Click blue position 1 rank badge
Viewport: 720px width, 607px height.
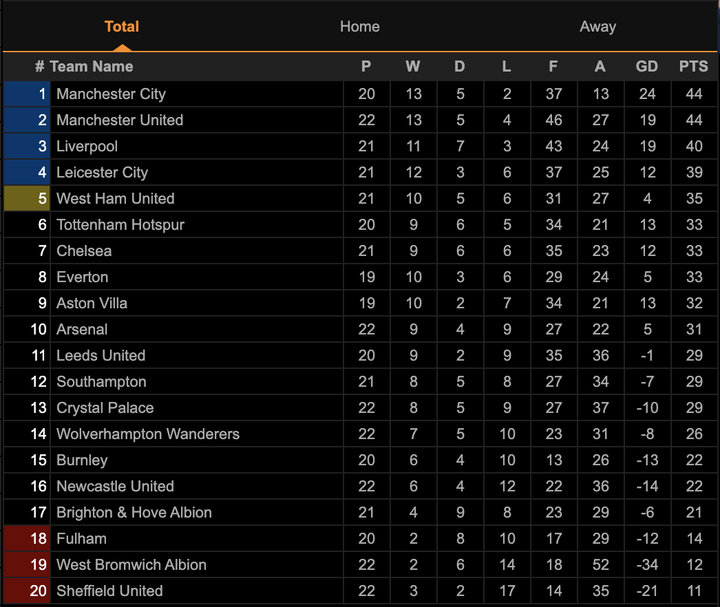(27, 94)
